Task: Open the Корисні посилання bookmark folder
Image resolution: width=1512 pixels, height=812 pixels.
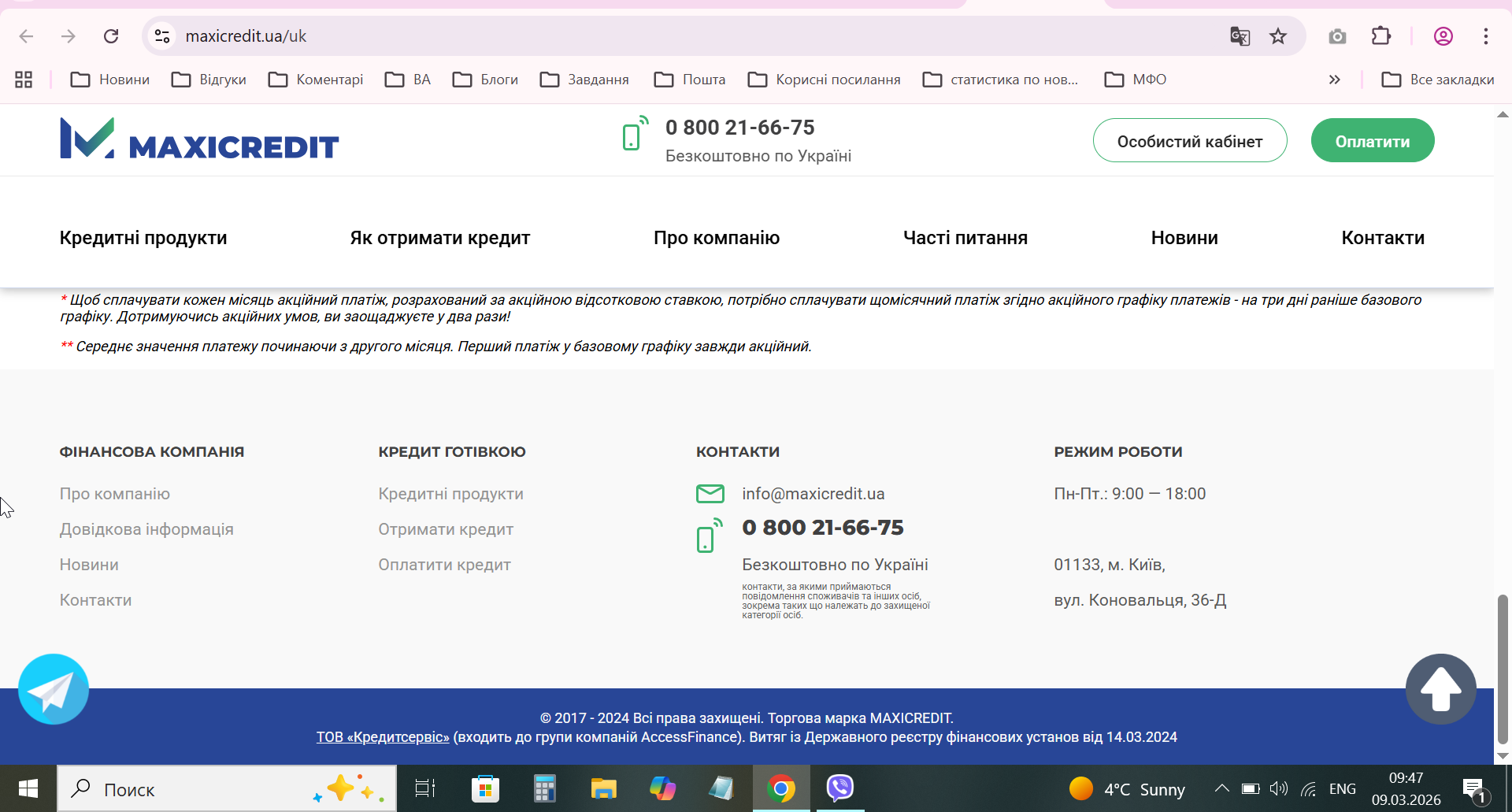Action: (x=825, y=80)
